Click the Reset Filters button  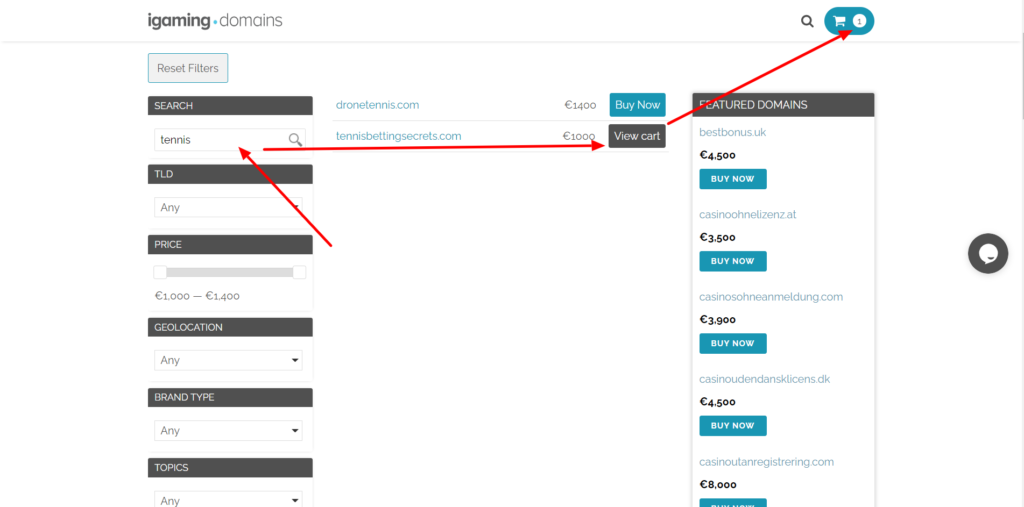188,68
